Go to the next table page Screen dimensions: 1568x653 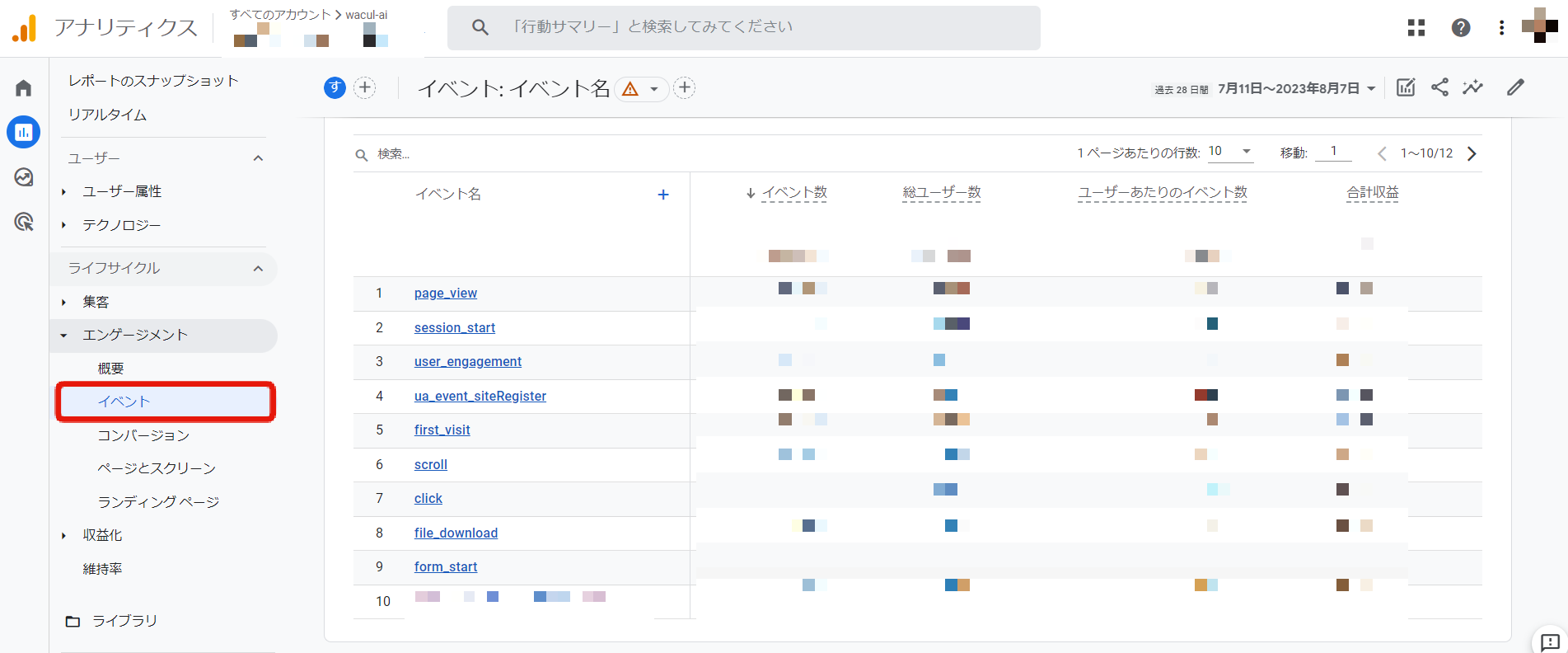pos(1472,153)
